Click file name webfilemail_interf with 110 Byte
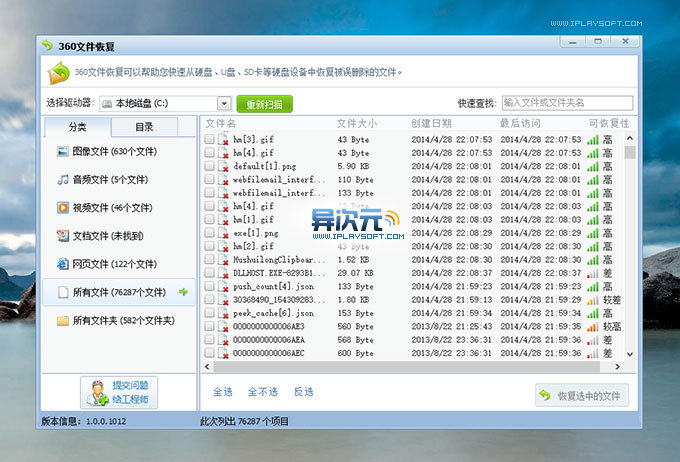This screenshot has width=680, height=462. click(279, 180)
